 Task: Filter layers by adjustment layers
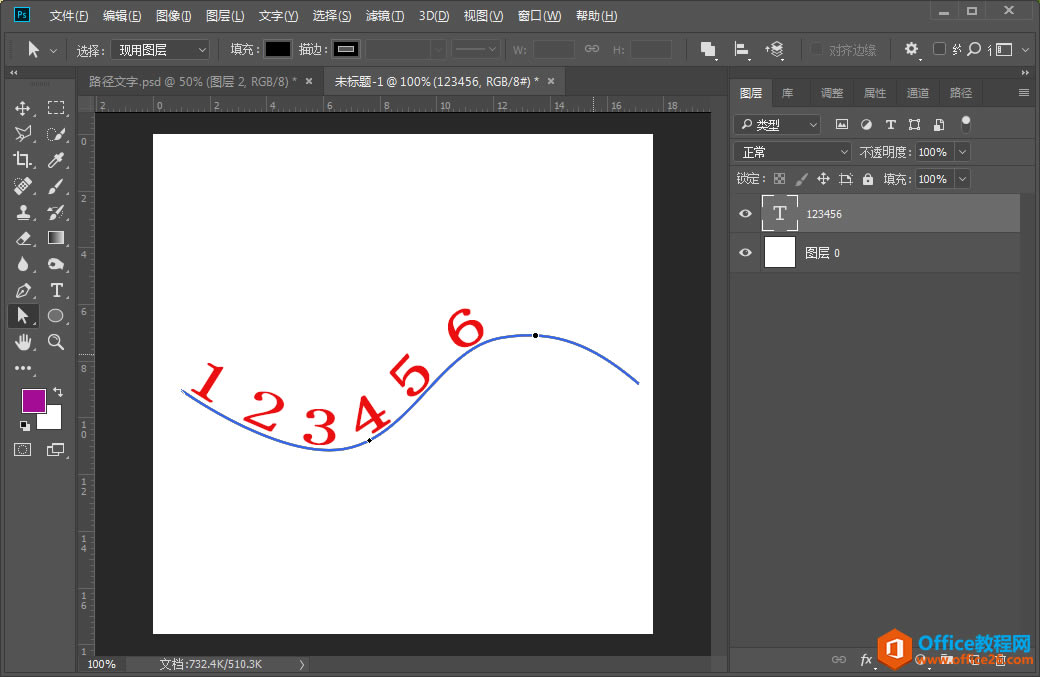866,124
